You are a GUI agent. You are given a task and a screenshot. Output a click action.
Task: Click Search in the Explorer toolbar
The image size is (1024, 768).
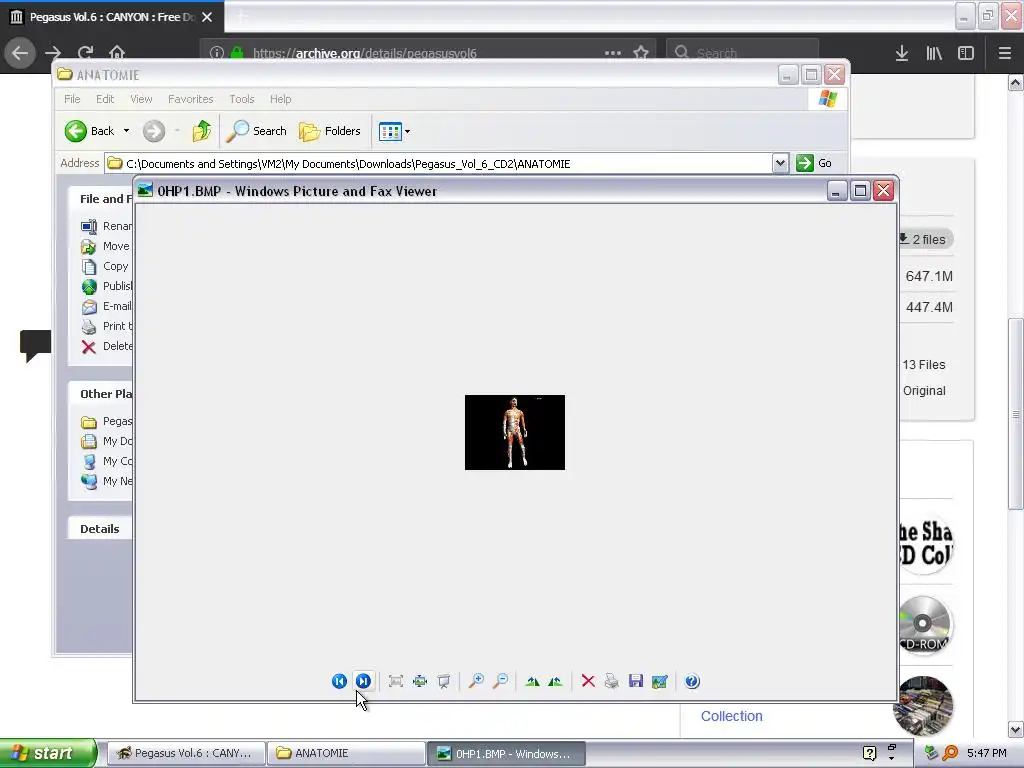[257, 131]
